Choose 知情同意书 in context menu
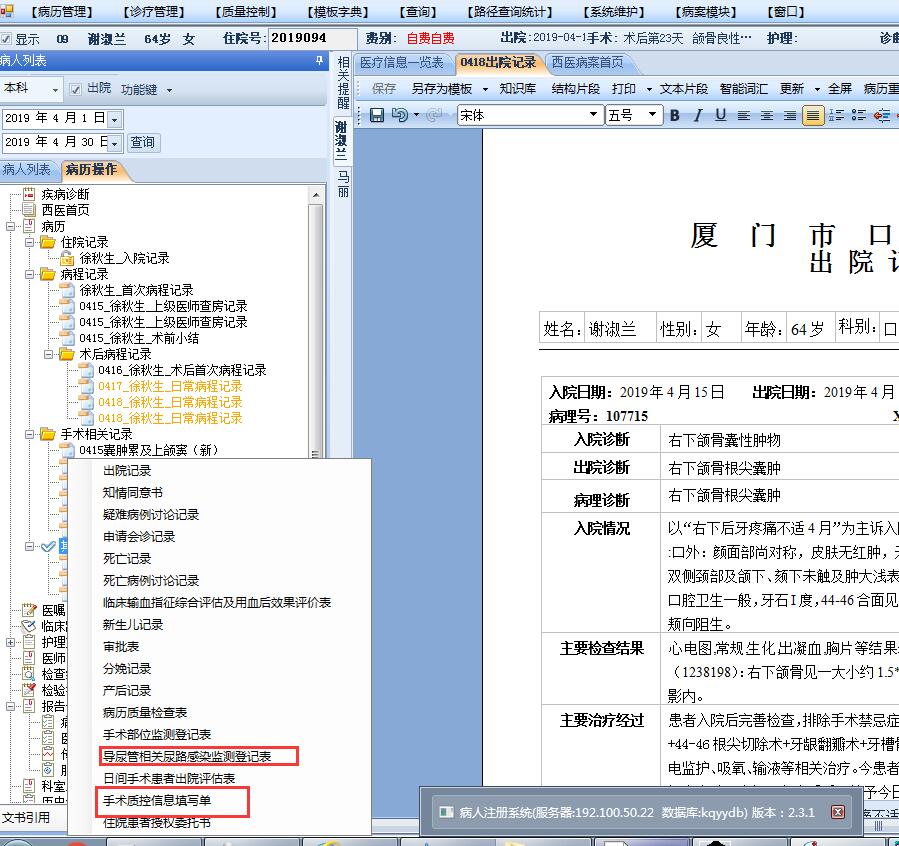Image resolution: width=899 pixels, height=846 pixels. 132,492
